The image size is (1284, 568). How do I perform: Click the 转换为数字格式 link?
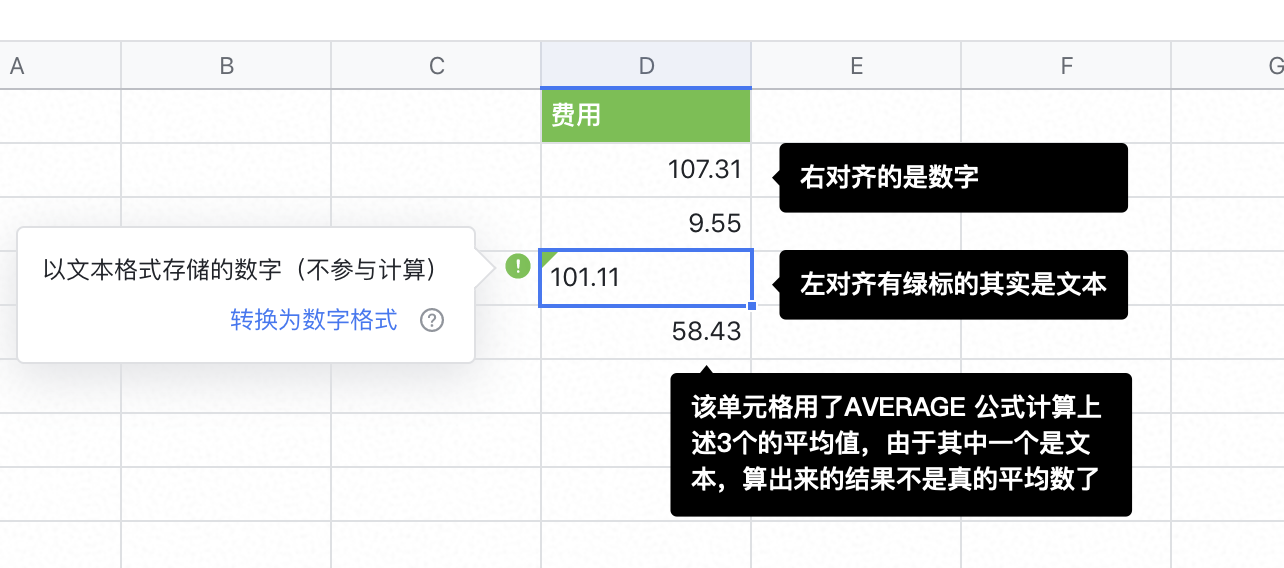pos(314,320)
